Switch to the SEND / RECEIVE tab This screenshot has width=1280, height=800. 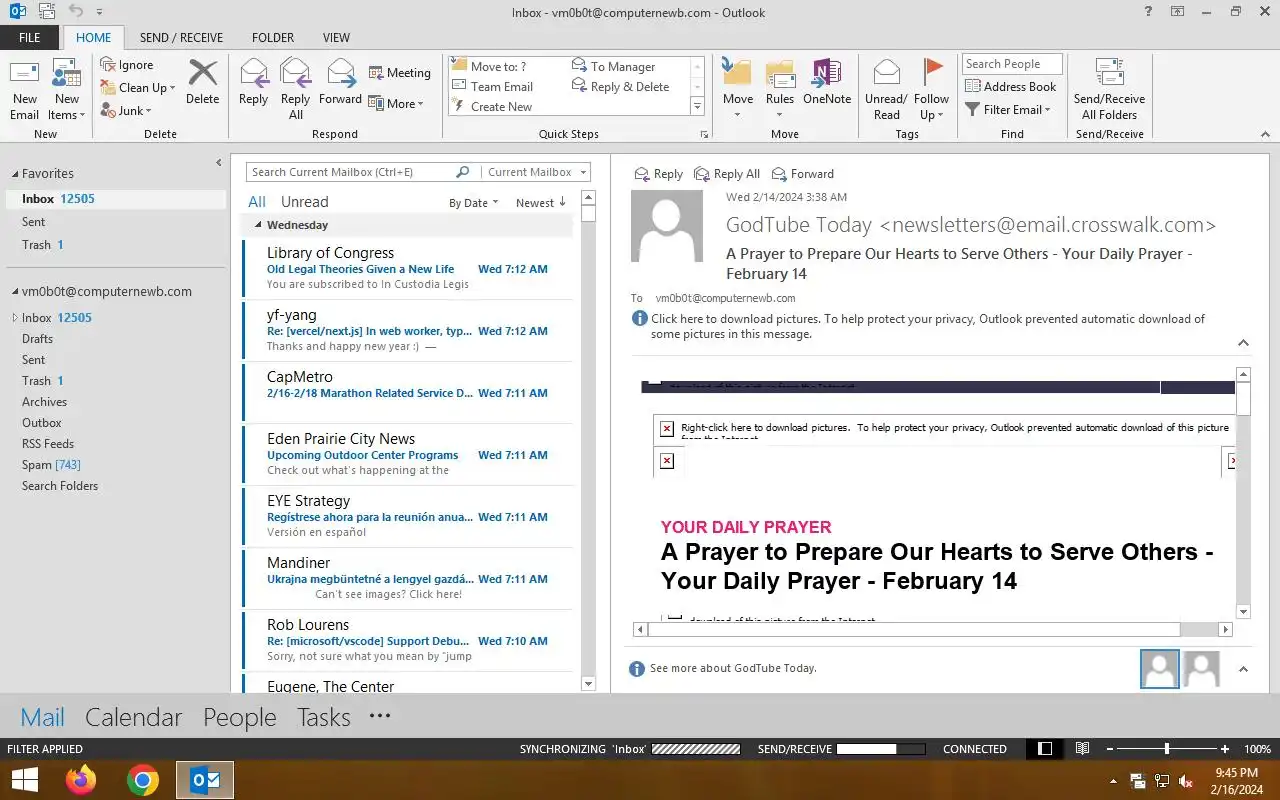click(x=181, y=38)
